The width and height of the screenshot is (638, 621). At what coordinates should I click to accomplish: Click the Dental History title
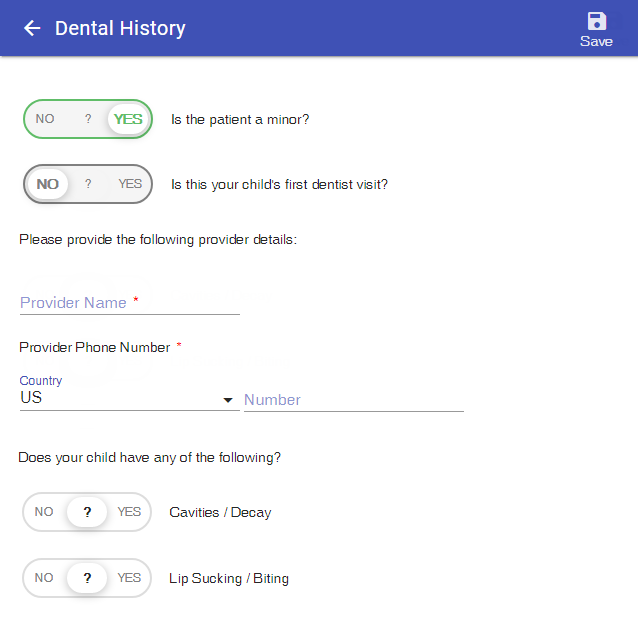coord(120,28)
